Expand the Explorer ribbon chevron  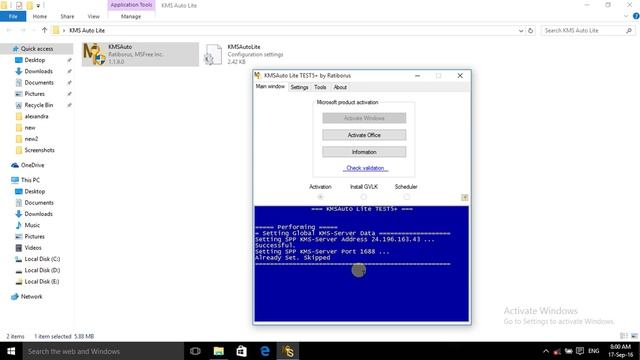626,16
